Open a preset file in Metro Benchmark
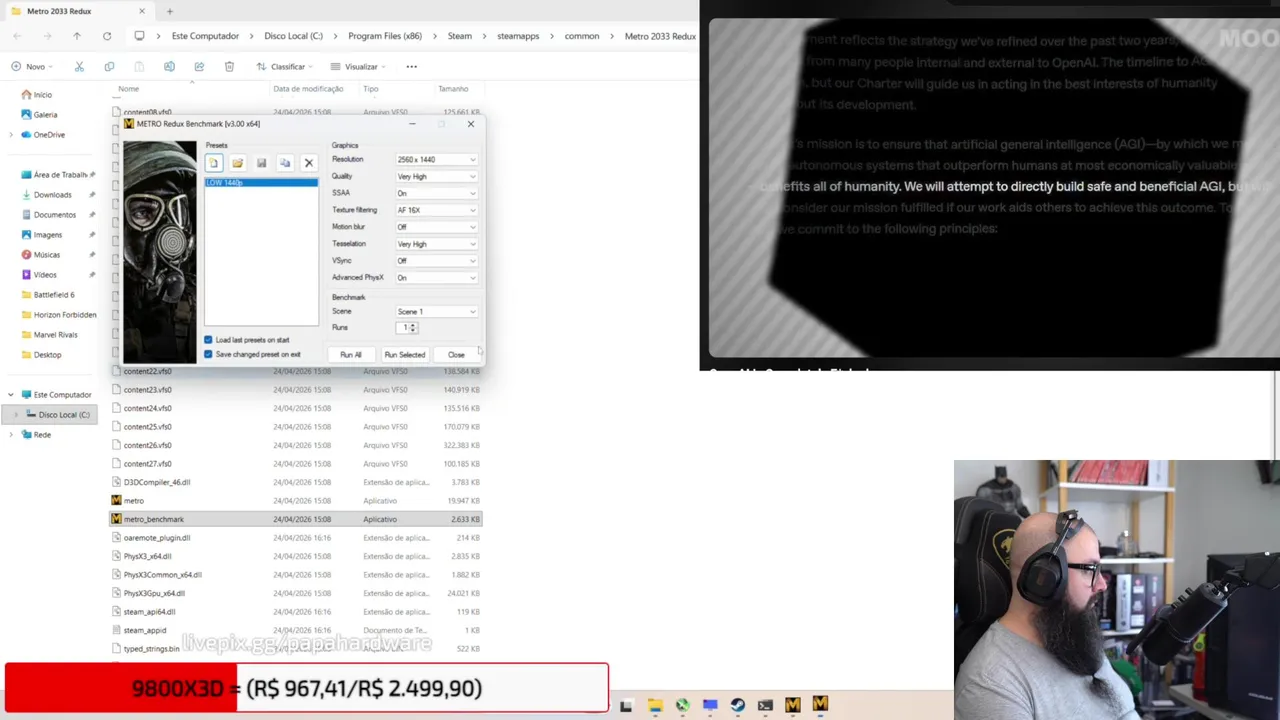 coord(237,163)
